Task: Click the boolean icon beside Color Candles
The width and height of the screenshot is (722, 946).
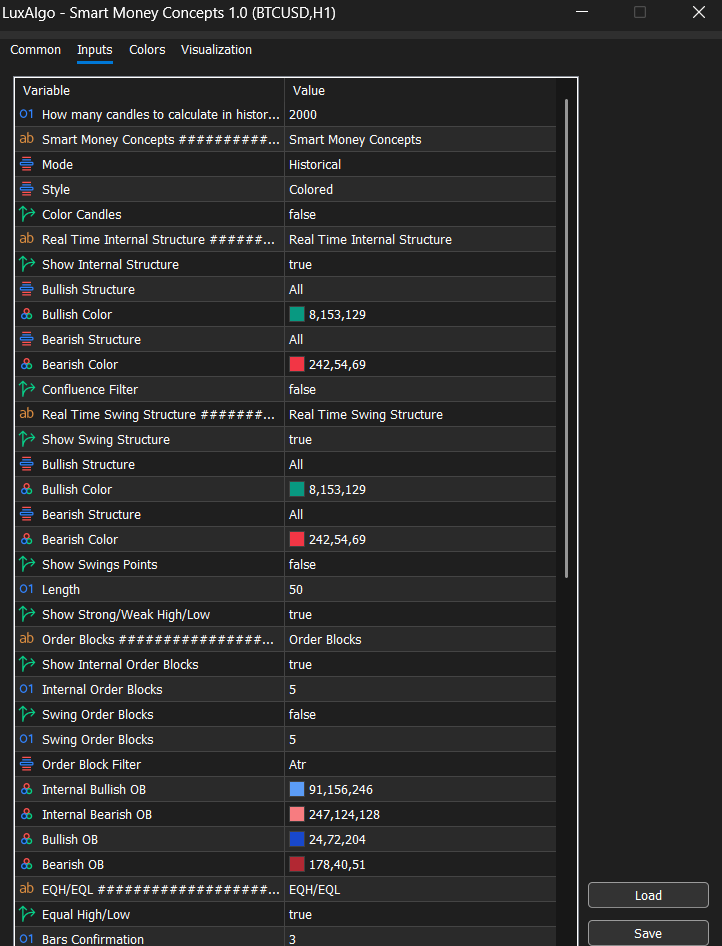Action: 27,214
